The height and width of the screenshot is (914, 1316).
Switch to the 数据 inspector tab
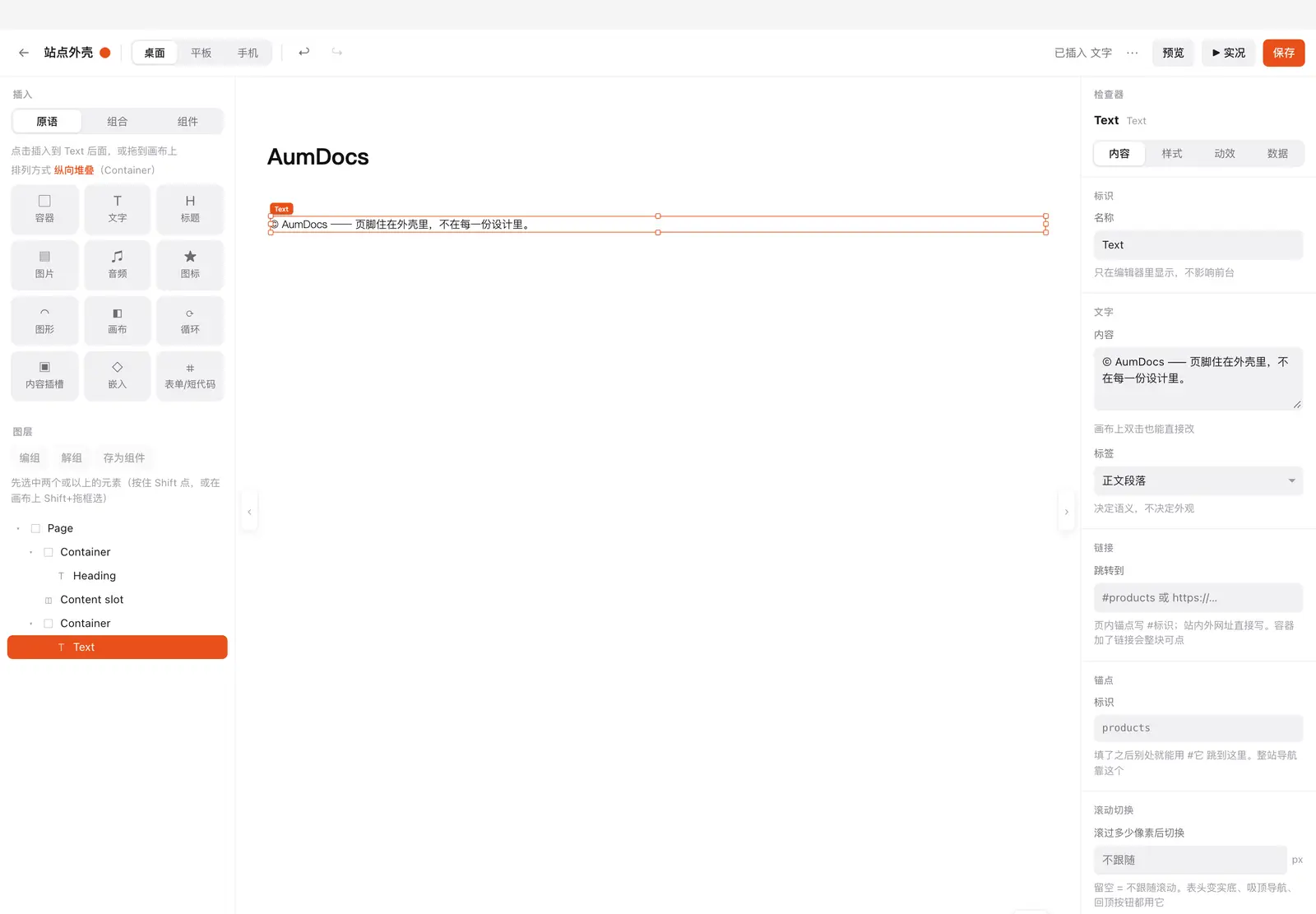pyautogui.click(x=1277, y=153)
